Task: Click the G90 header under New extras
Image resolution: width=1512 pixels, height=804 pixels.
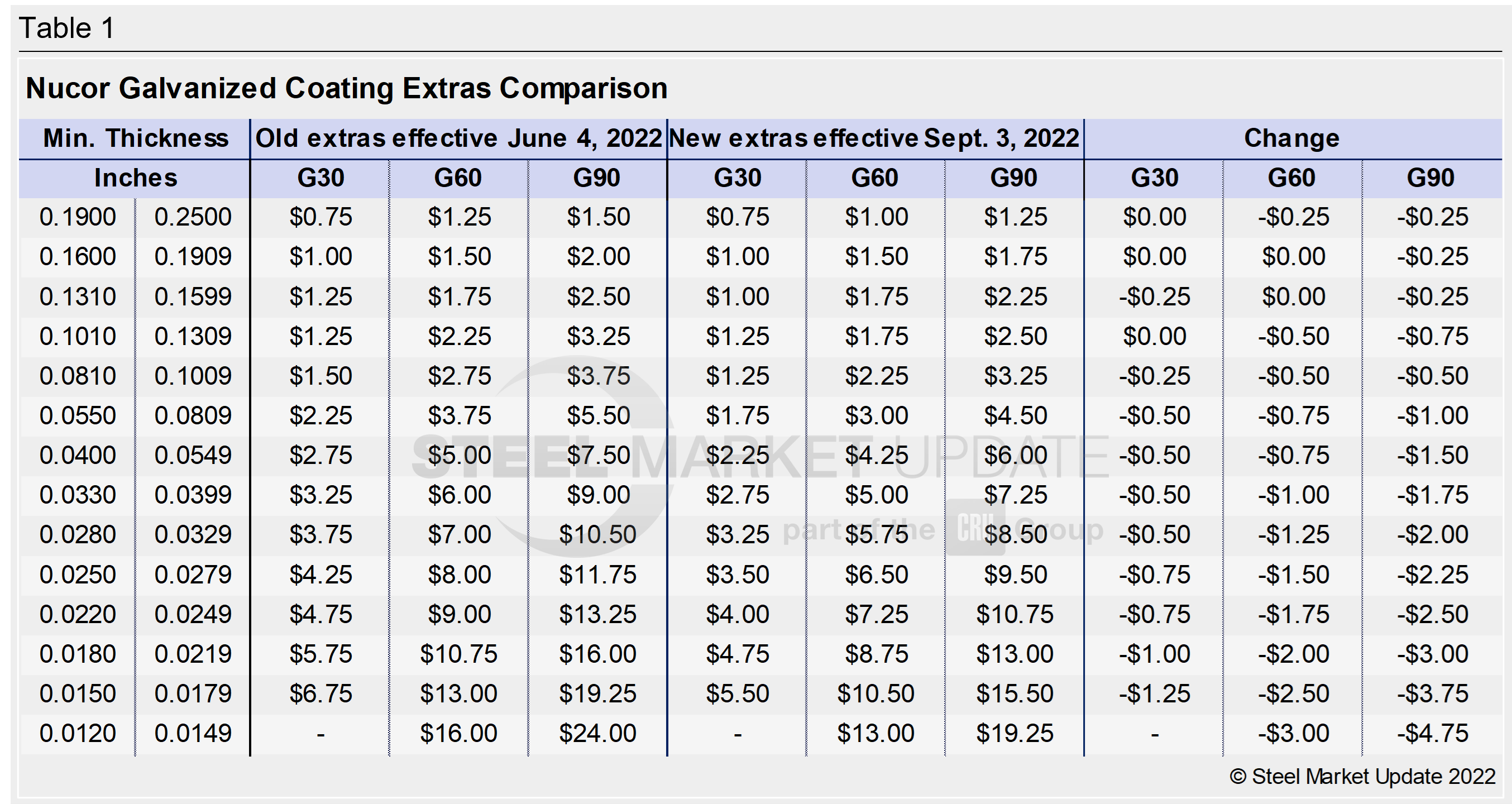Action: pos(1013,178)
